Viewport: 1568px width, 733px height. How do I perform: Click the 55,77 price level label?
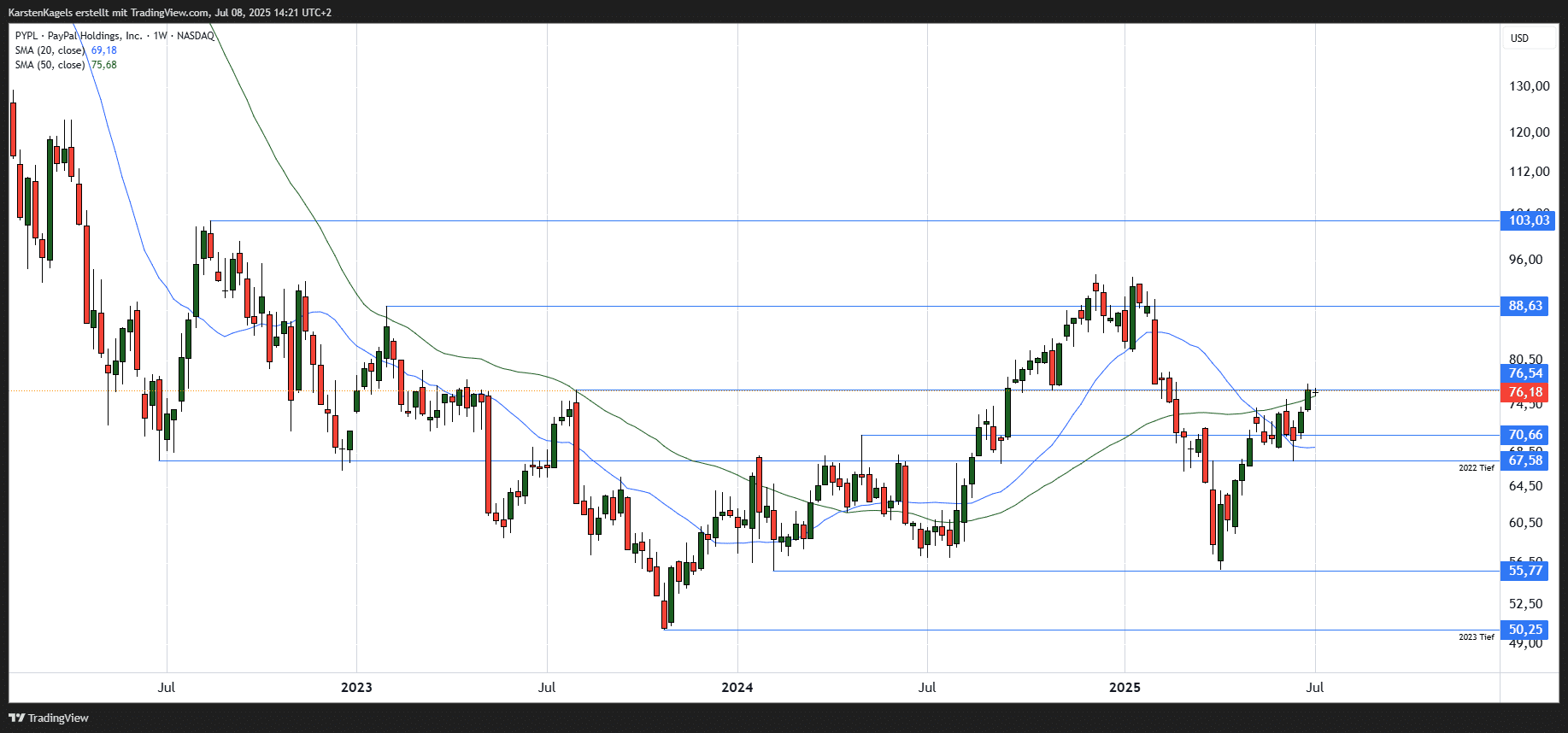coord(1525,571)
